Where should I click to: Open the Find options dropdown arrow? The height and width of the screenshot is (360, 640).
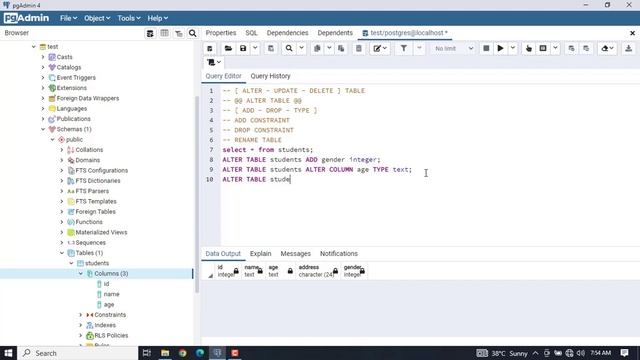[301, 48]
